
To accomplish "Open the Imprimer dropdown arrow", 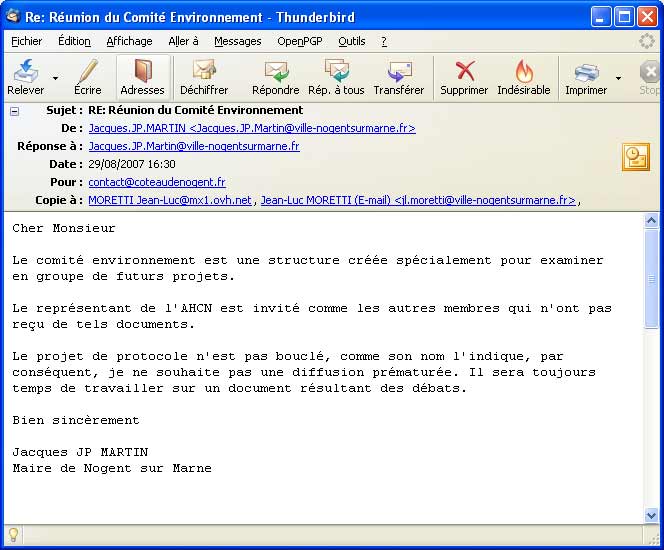I will click(x=618, y=78).
